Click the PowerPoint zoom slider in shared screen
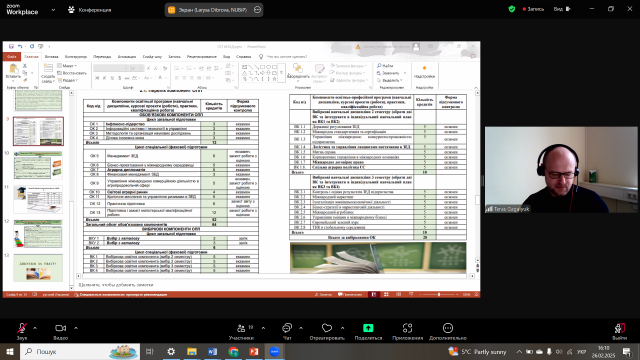640x360 pixels. (x=439, y=294)
